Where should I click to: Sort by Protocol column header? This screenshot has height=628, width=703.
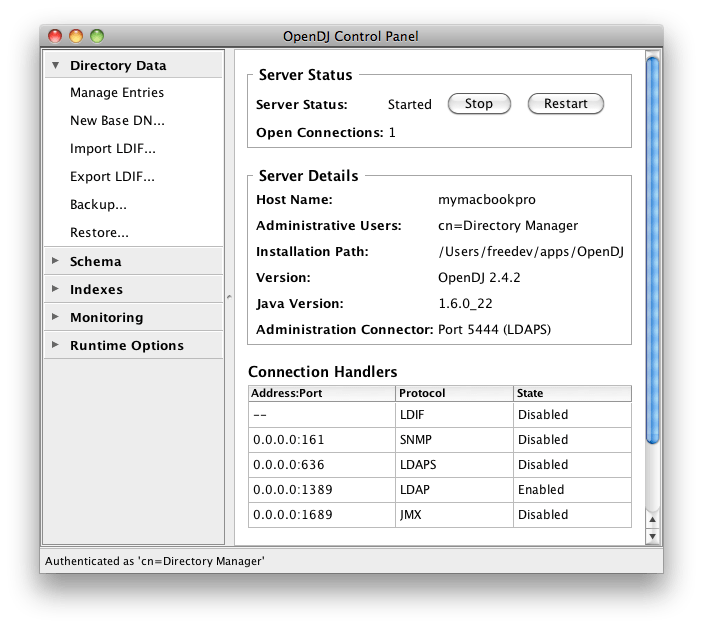coord(454,393)
